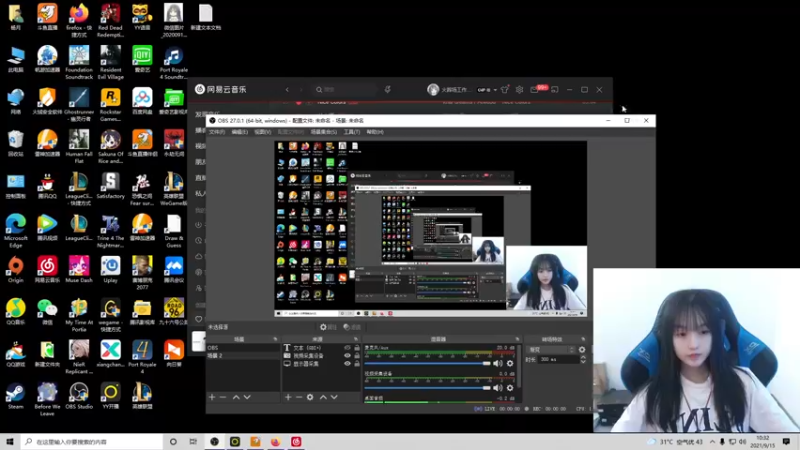This screenshot has height=450, width=800.
Task: Mute the 麦克风/Aux audio channel
Action: (497, 363)
